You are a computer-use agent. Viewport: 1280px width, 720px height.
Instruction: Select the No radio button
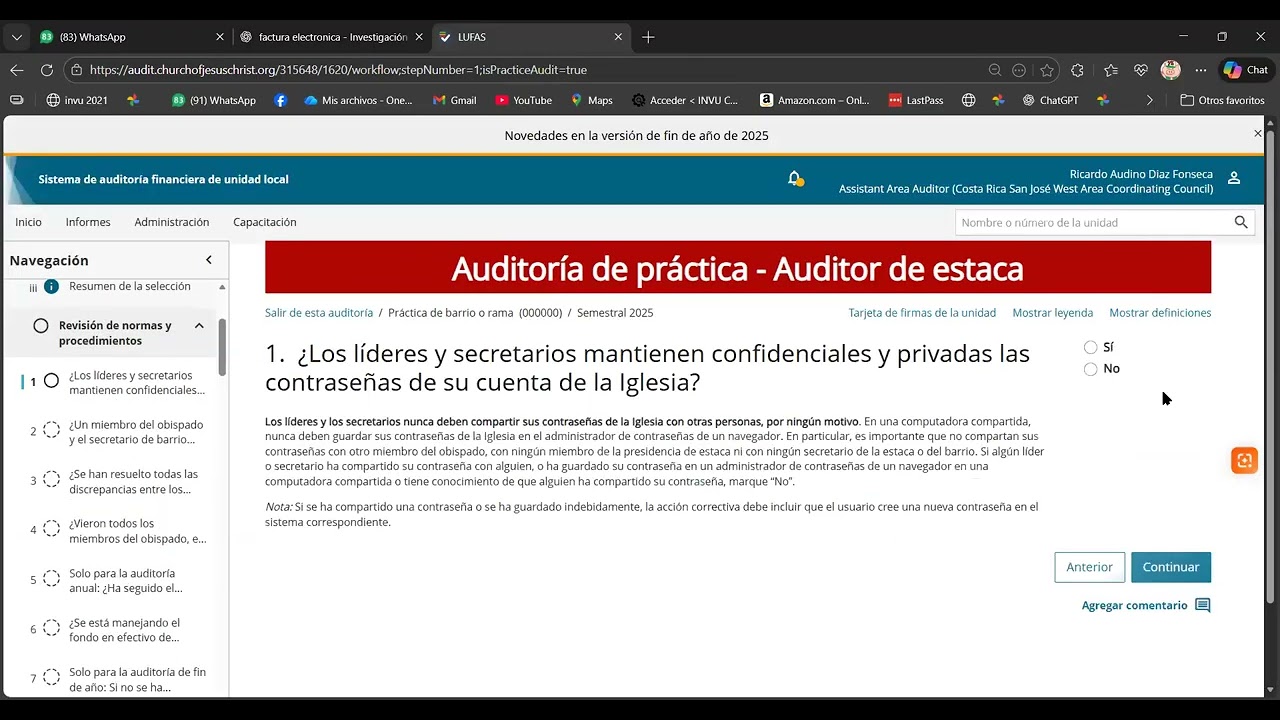[x=1090, y=369]
